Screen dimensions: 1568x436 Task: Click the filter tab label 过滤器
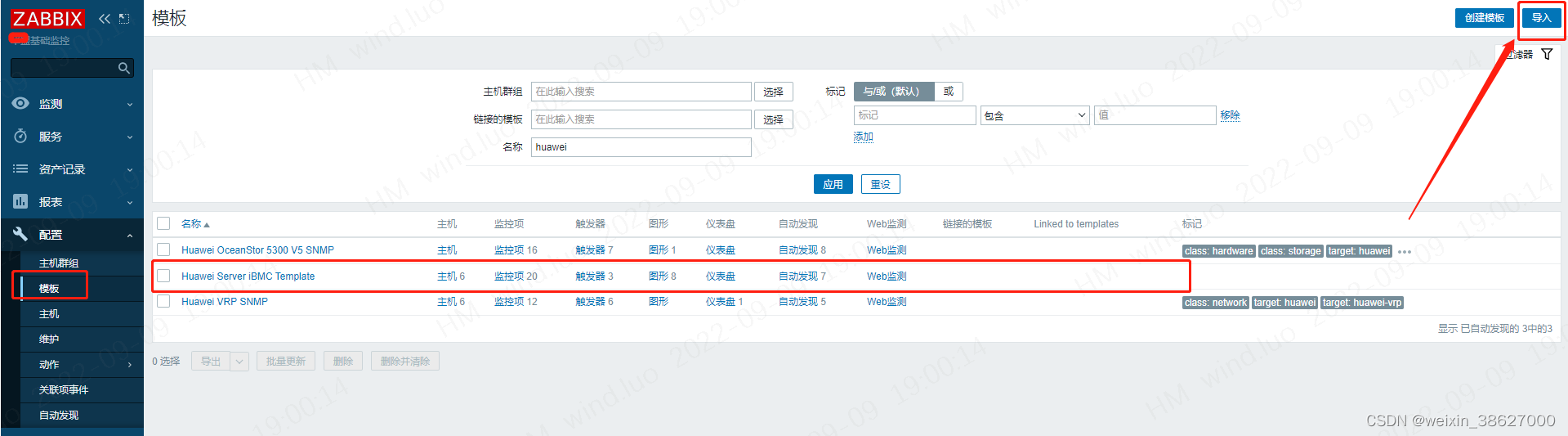click(x=1519, y=54)
